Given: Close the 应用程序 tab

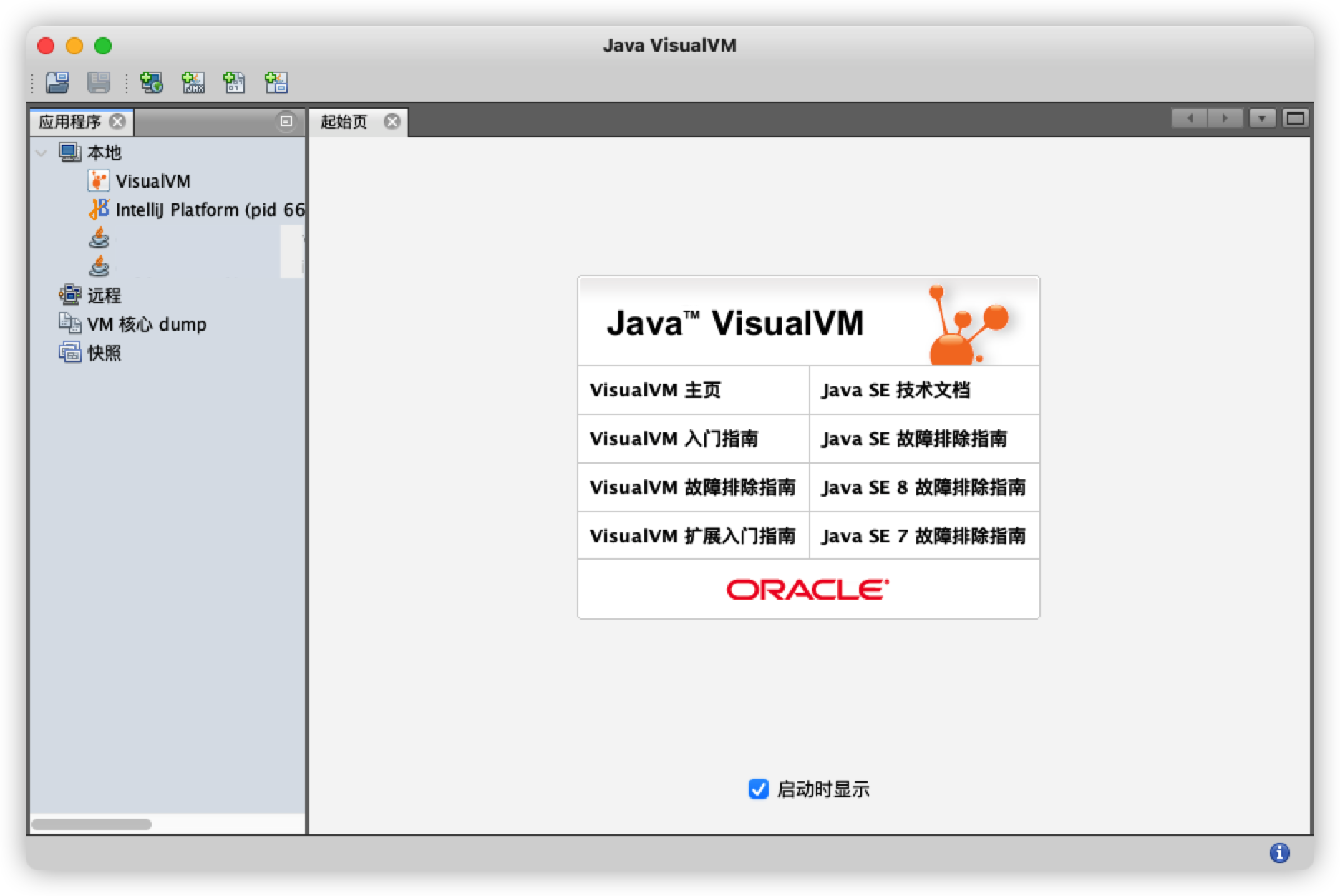Looking at the screenshot, I should tap(117, 122).
